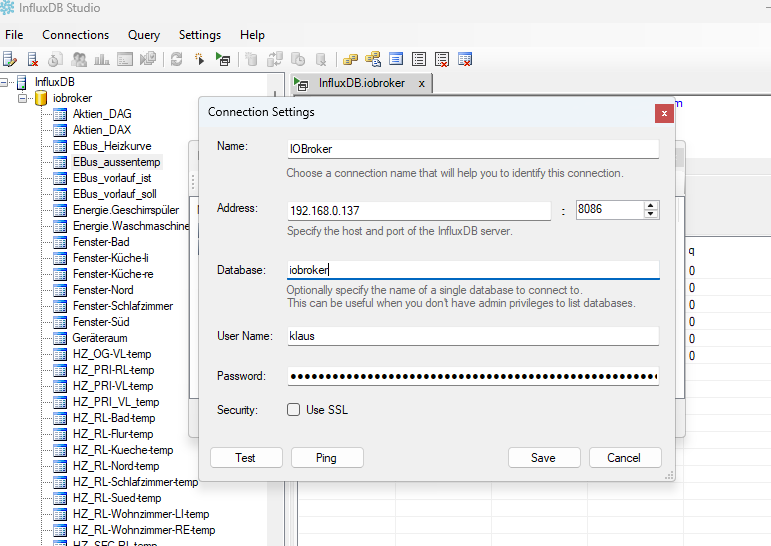The height and width of the screenshot is (546, 771).
Task: Click the grayed speaker-with-documents toolbar icon
Action: click(x=148, y=60)
